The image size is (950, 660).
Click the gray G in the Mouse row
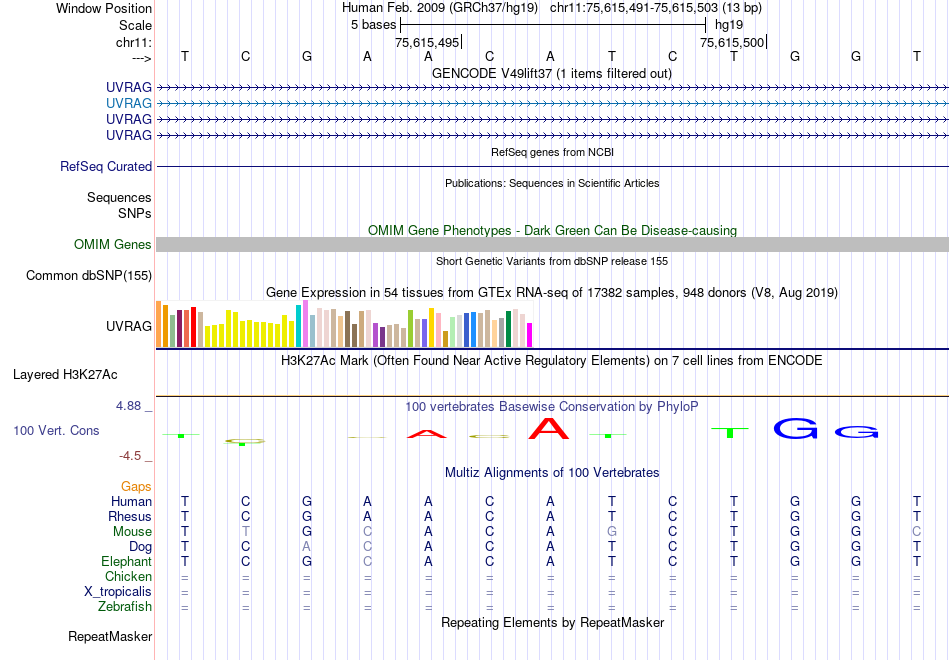pos(612,532)
